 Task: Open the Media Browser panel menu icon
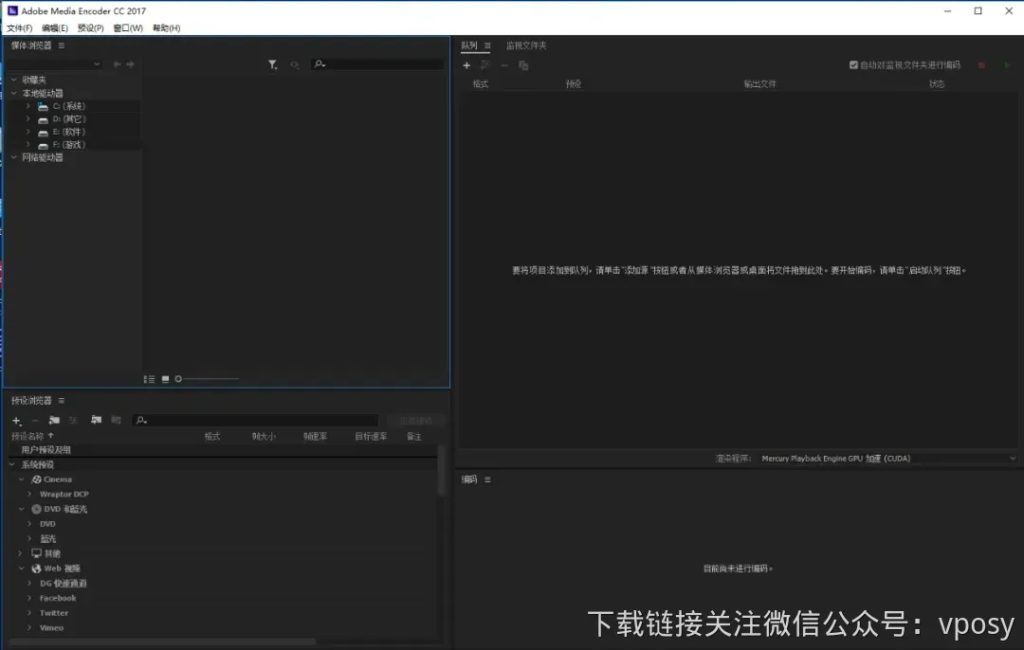[61, 45]
